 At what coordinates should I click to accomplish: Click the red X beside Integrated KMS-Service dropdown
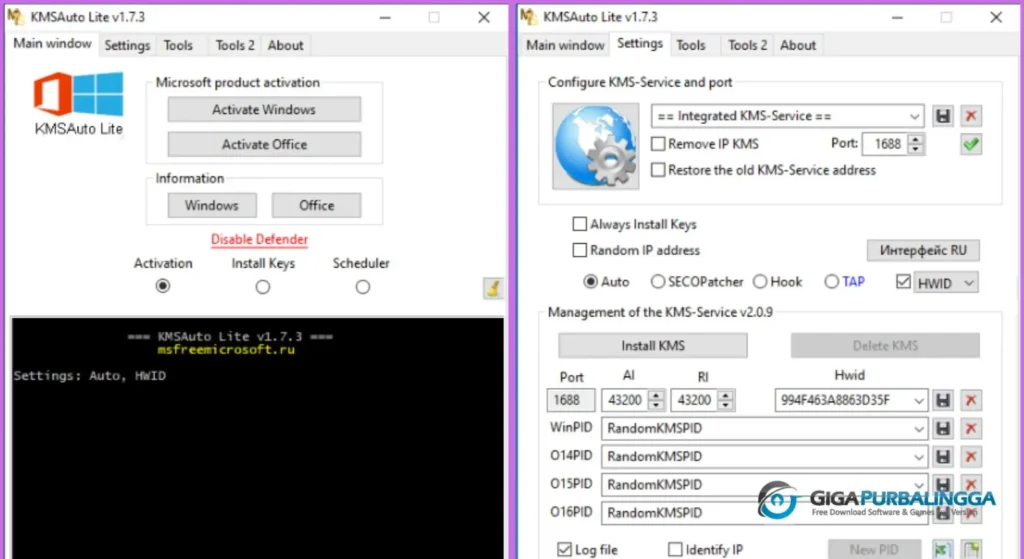[970, 116]
